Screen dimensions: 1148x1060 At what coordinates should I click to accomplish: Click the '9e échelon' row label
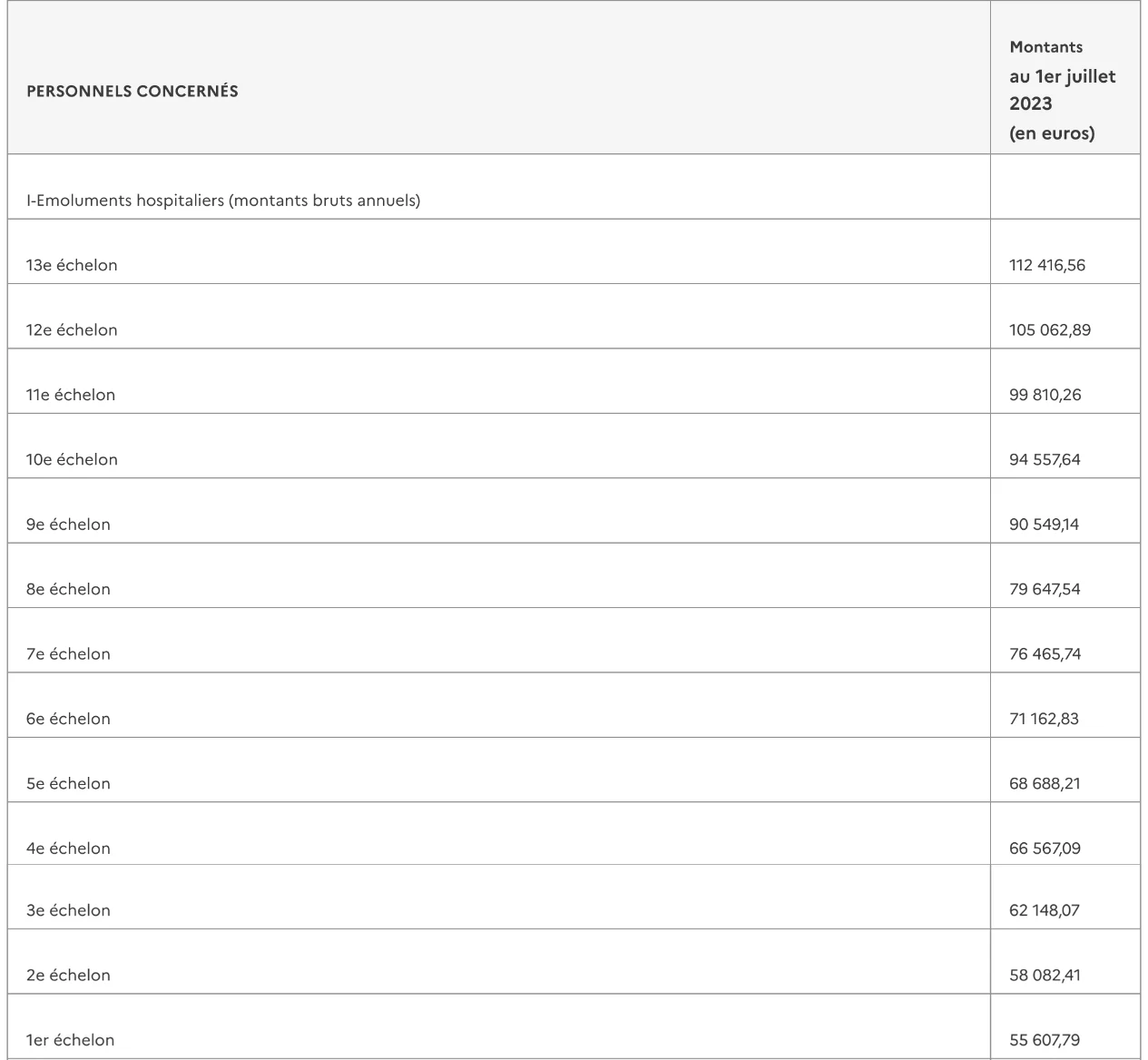(x=68, y=524)
